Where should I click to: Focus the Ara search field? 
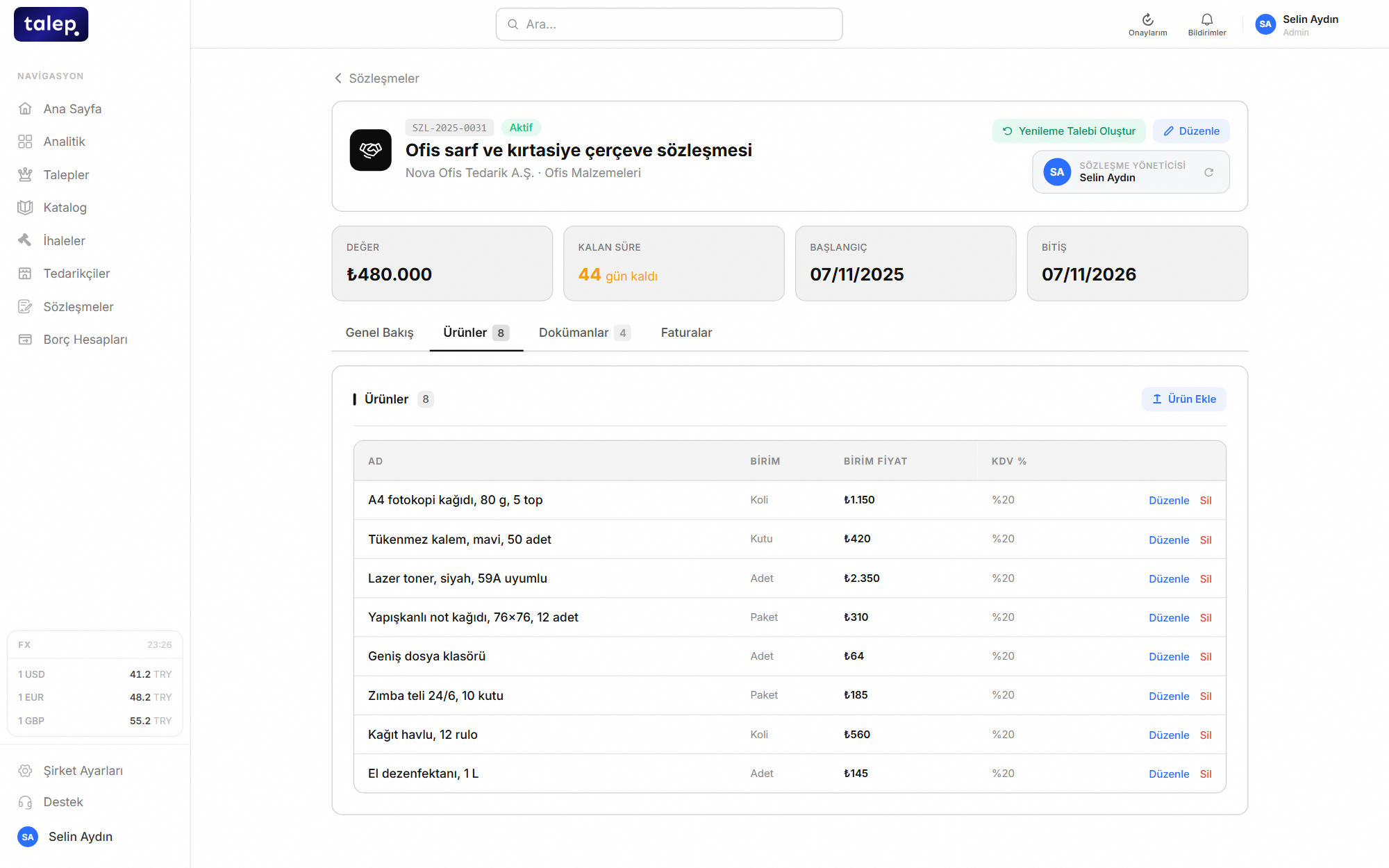(669, 24)
